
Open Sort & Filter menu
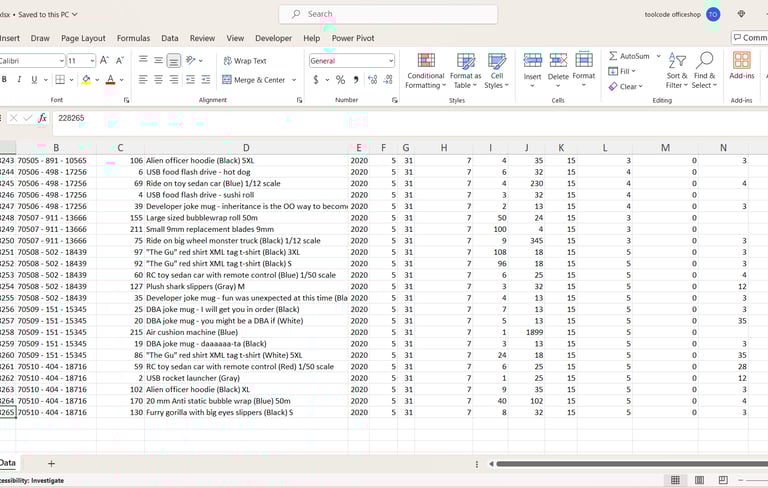(x=677, y=71)
